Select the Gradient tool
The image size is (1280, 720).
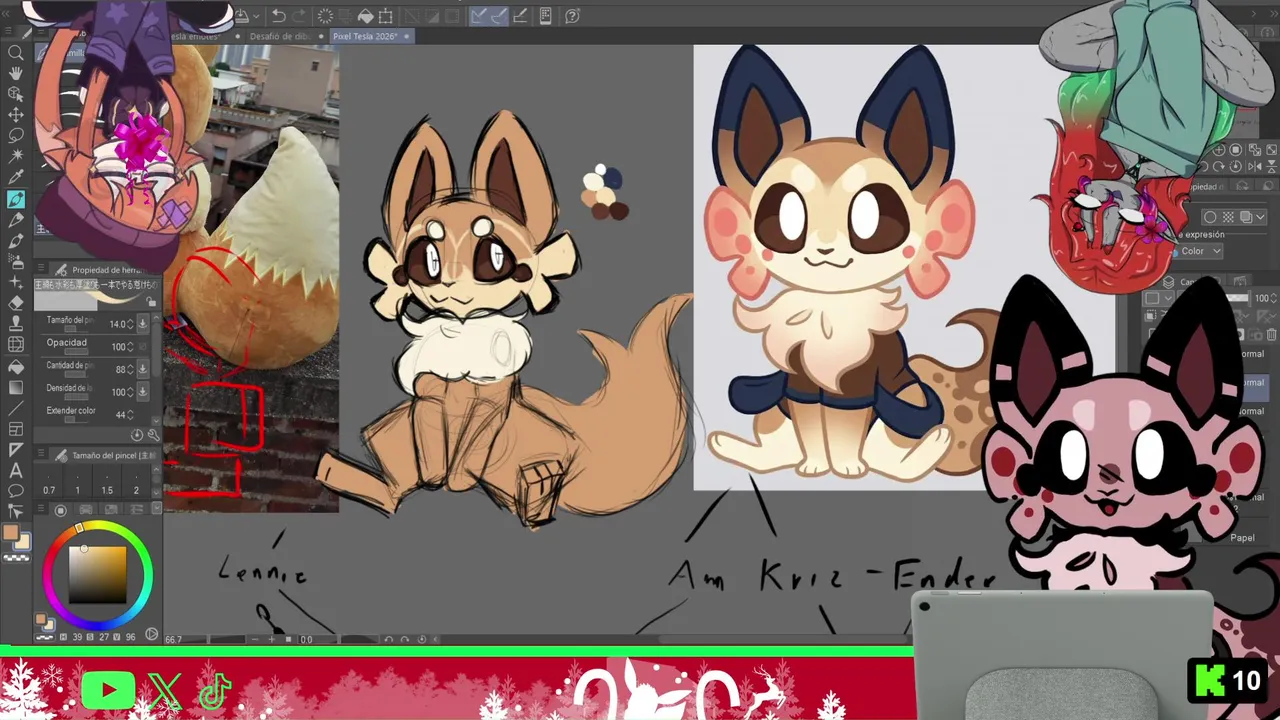coord(16,387)
